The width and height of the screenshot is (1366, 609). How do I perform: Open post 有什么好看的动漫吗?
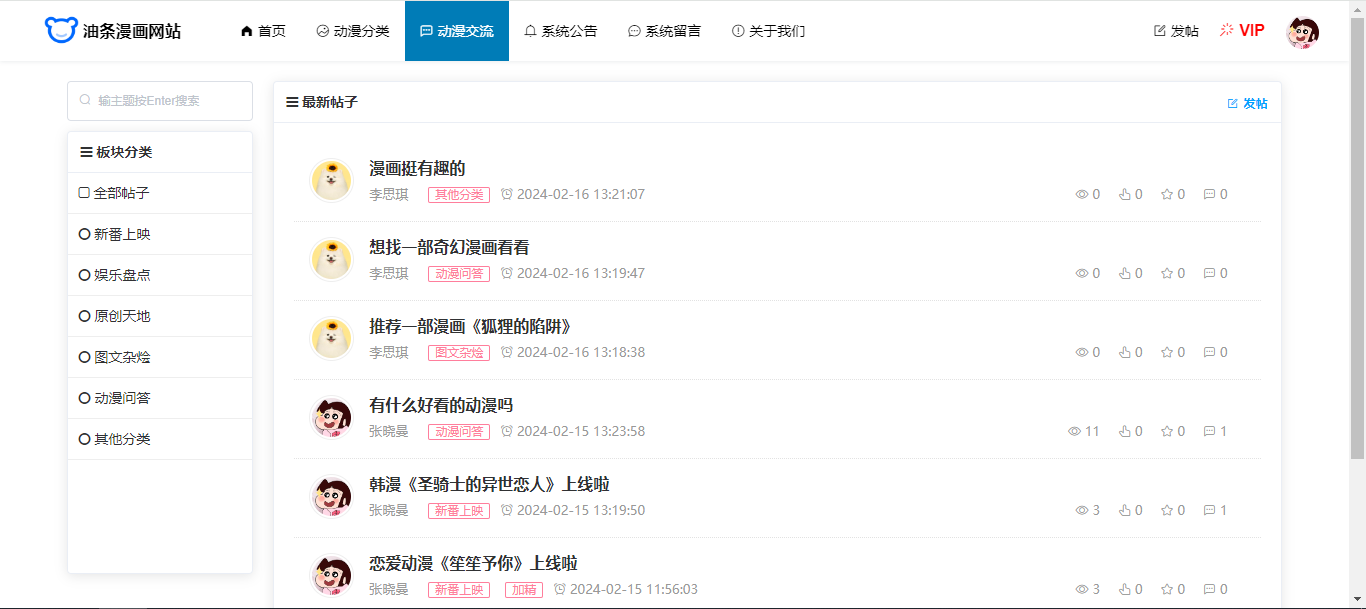click(x=441, y=405)
